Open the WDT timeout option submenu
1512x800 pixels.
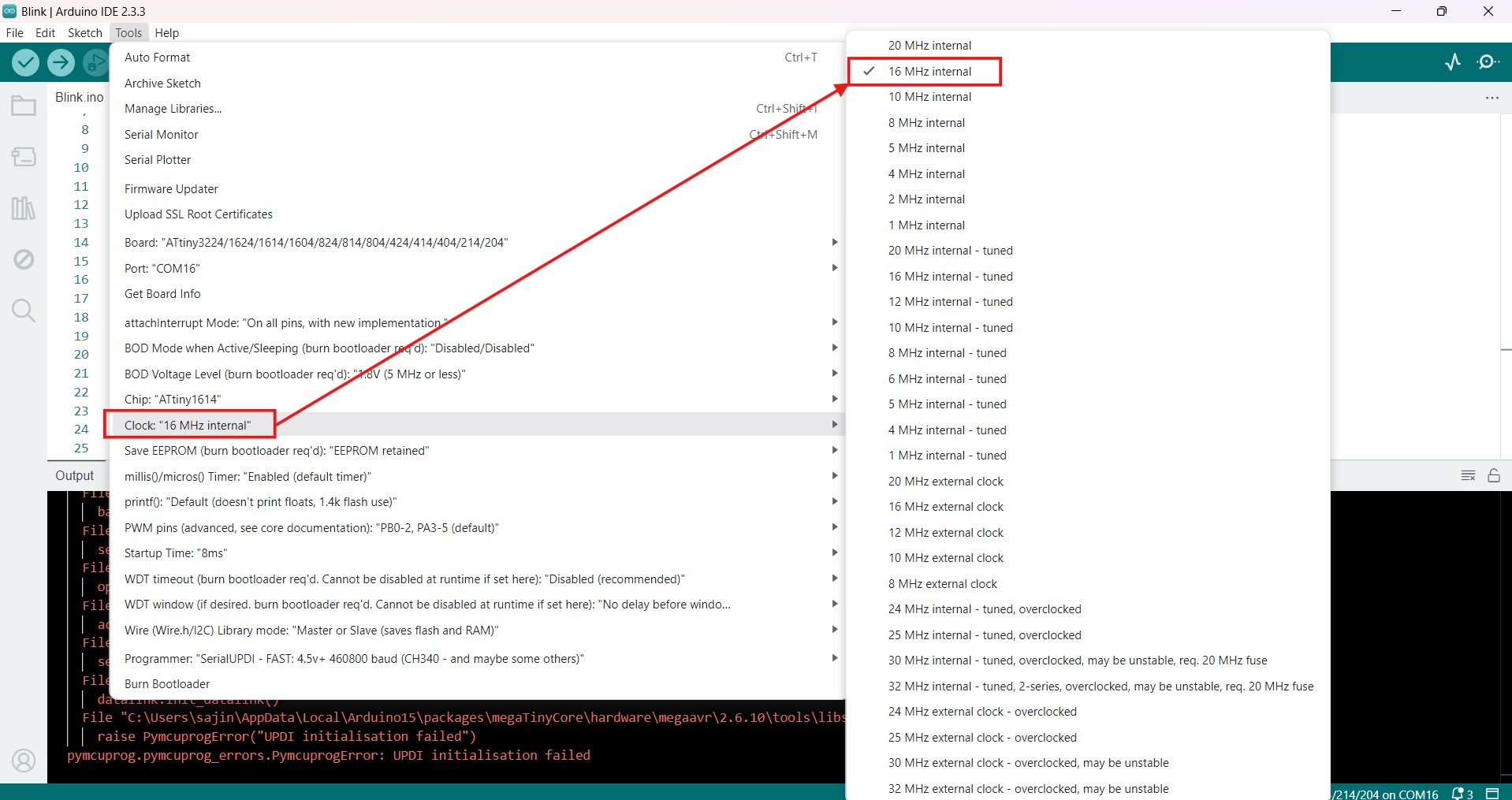pyautogui.click(x=476, y=579)
